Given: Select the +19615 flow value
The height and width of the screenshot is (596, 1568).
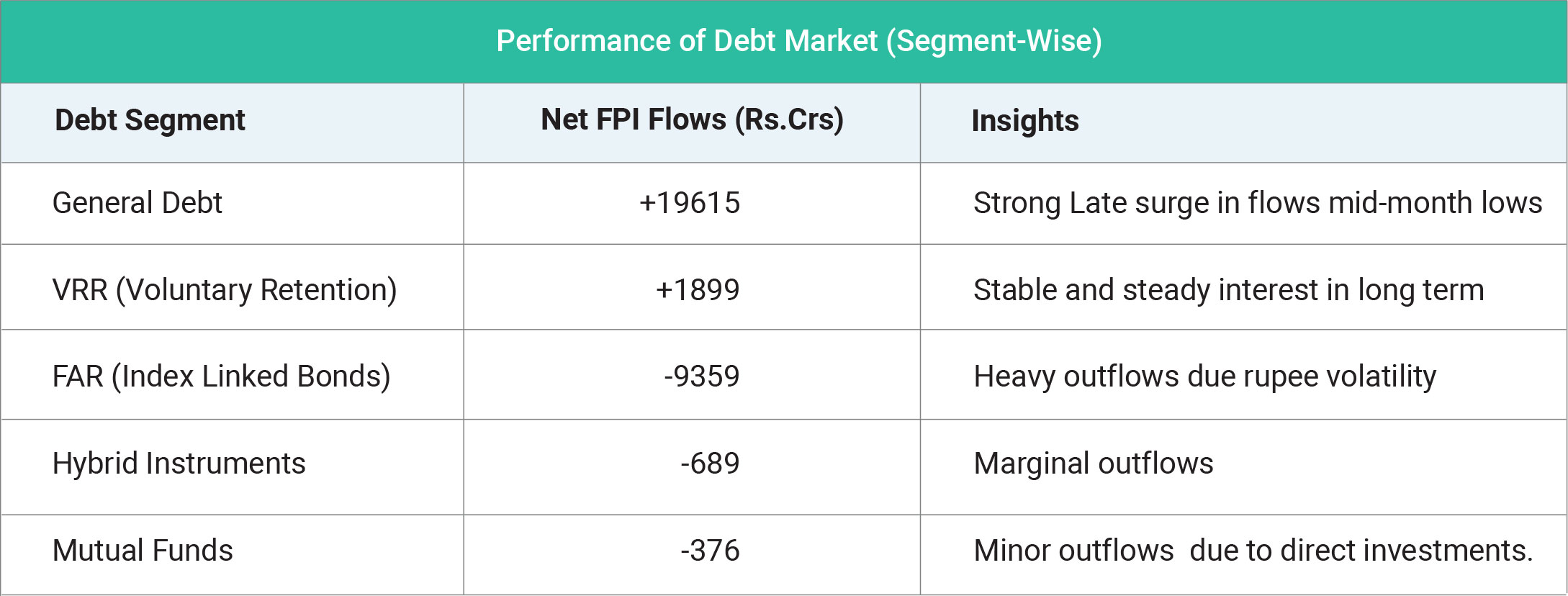Looking at the screenshot, I should (690, 203).
